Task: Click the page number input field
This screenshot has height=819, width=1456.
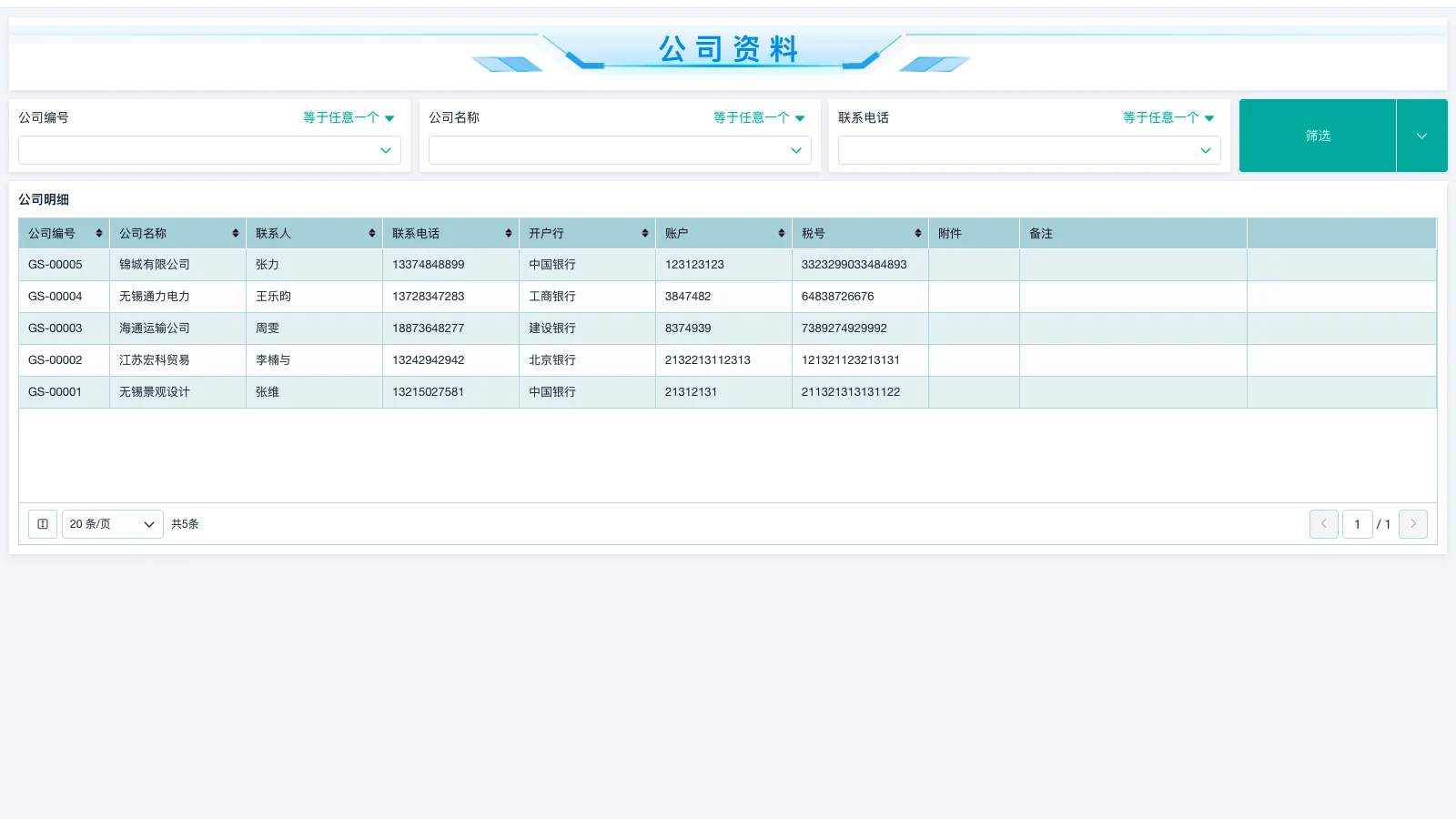Action: point(1357,524)
